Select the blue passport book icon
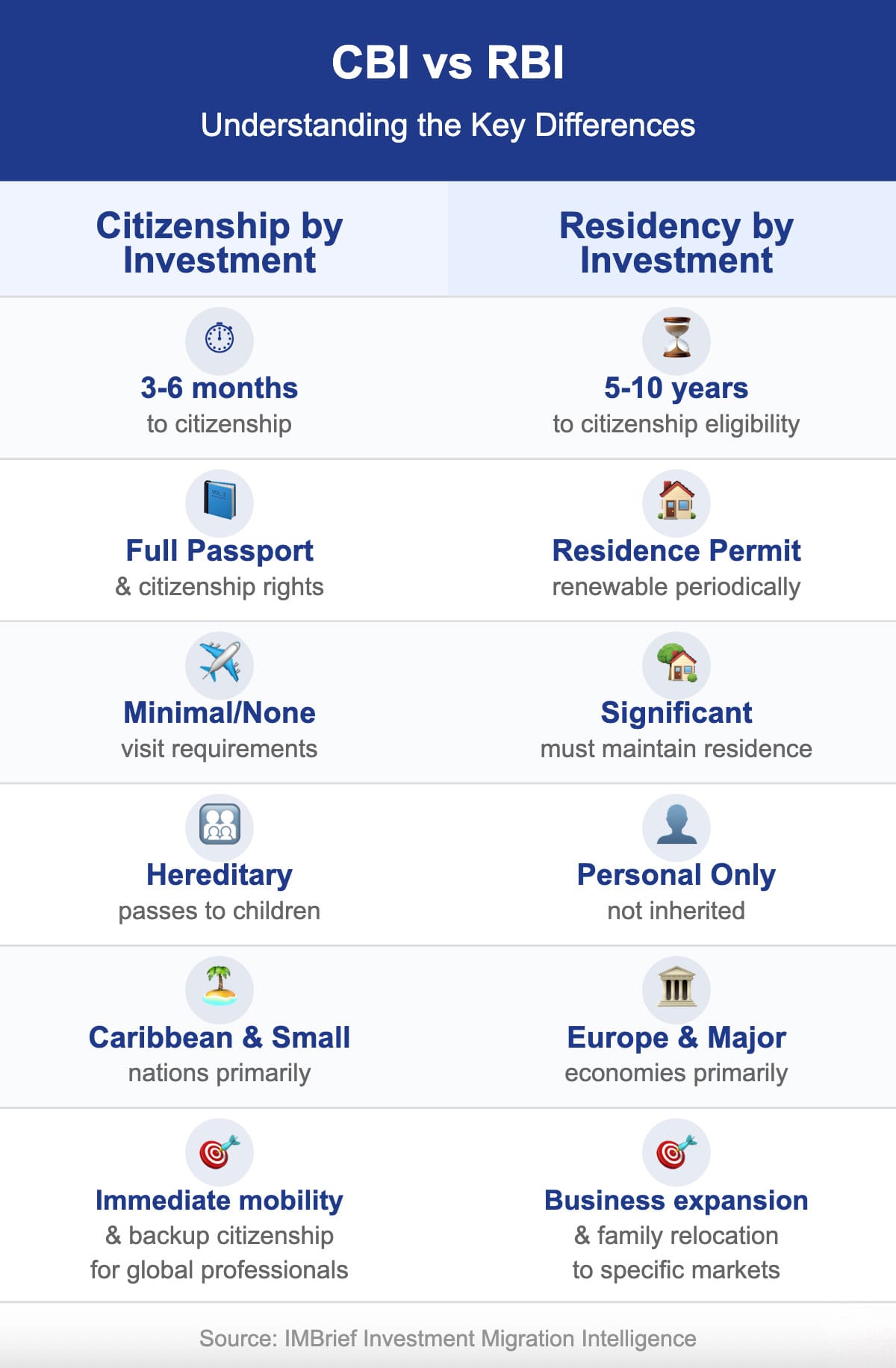Viewport: 896px width, 1368px height. pos(220,501)
